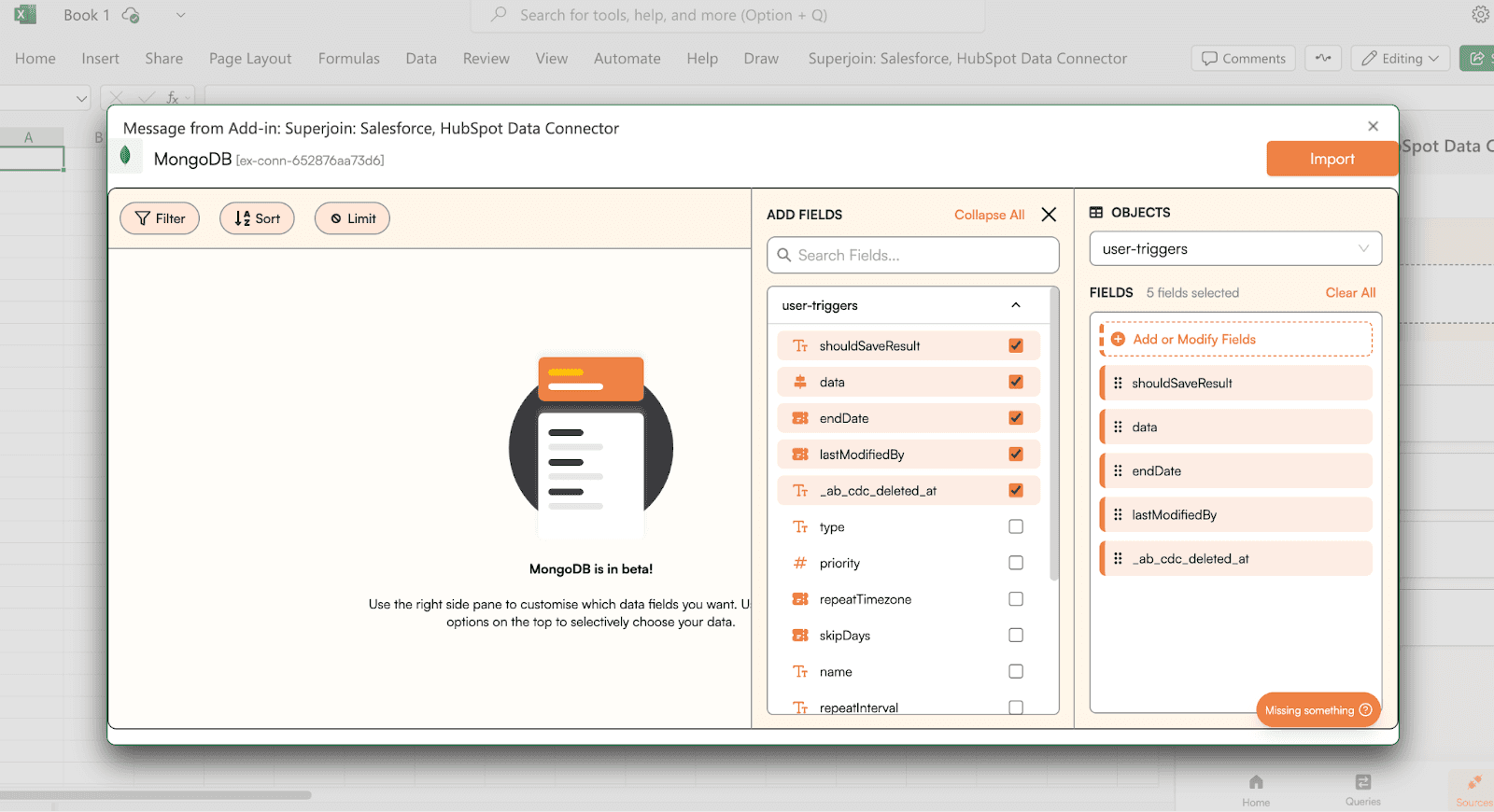This screenshot has height=812, width=1494.
Task: Switch to the Data ribbon tab
Action: pyautogui.click(x=421, y=58)
